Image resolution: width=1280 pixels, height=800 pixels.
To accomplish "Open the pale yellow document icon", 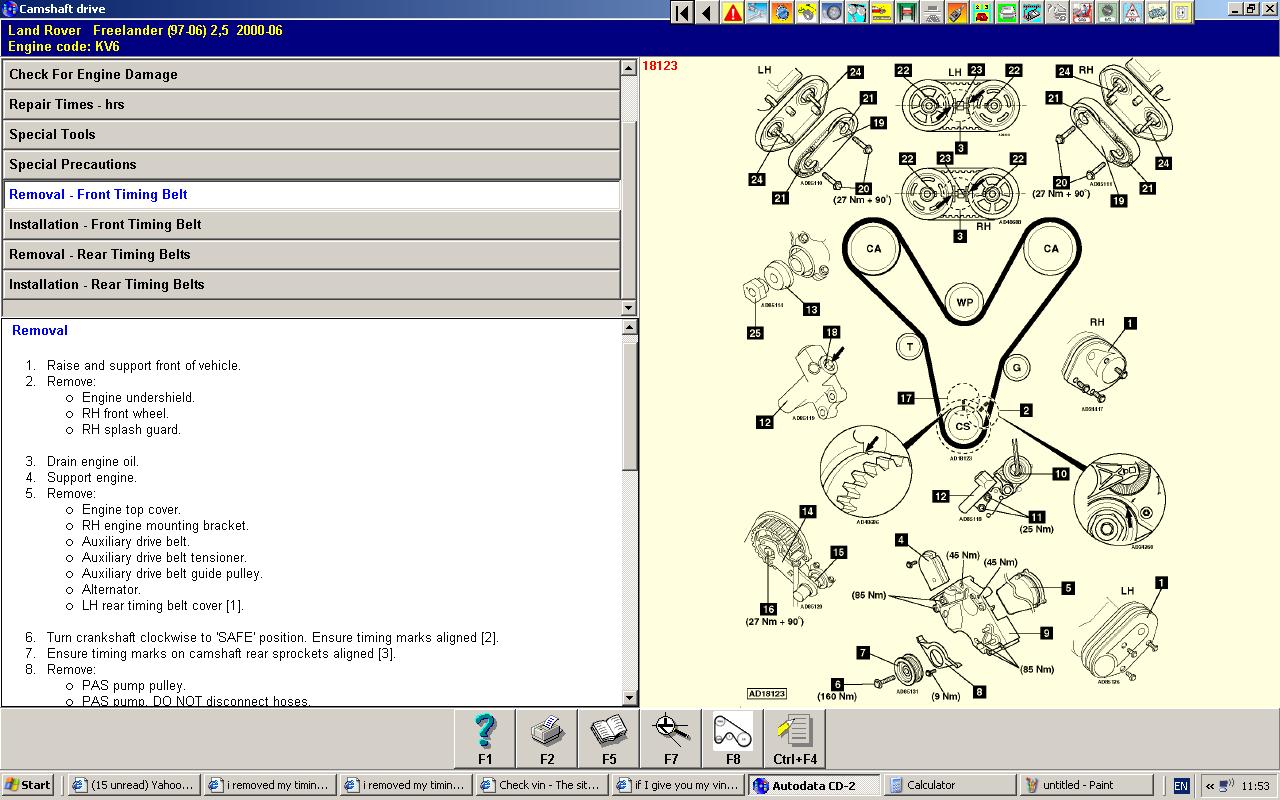I will click(1181, 13).
